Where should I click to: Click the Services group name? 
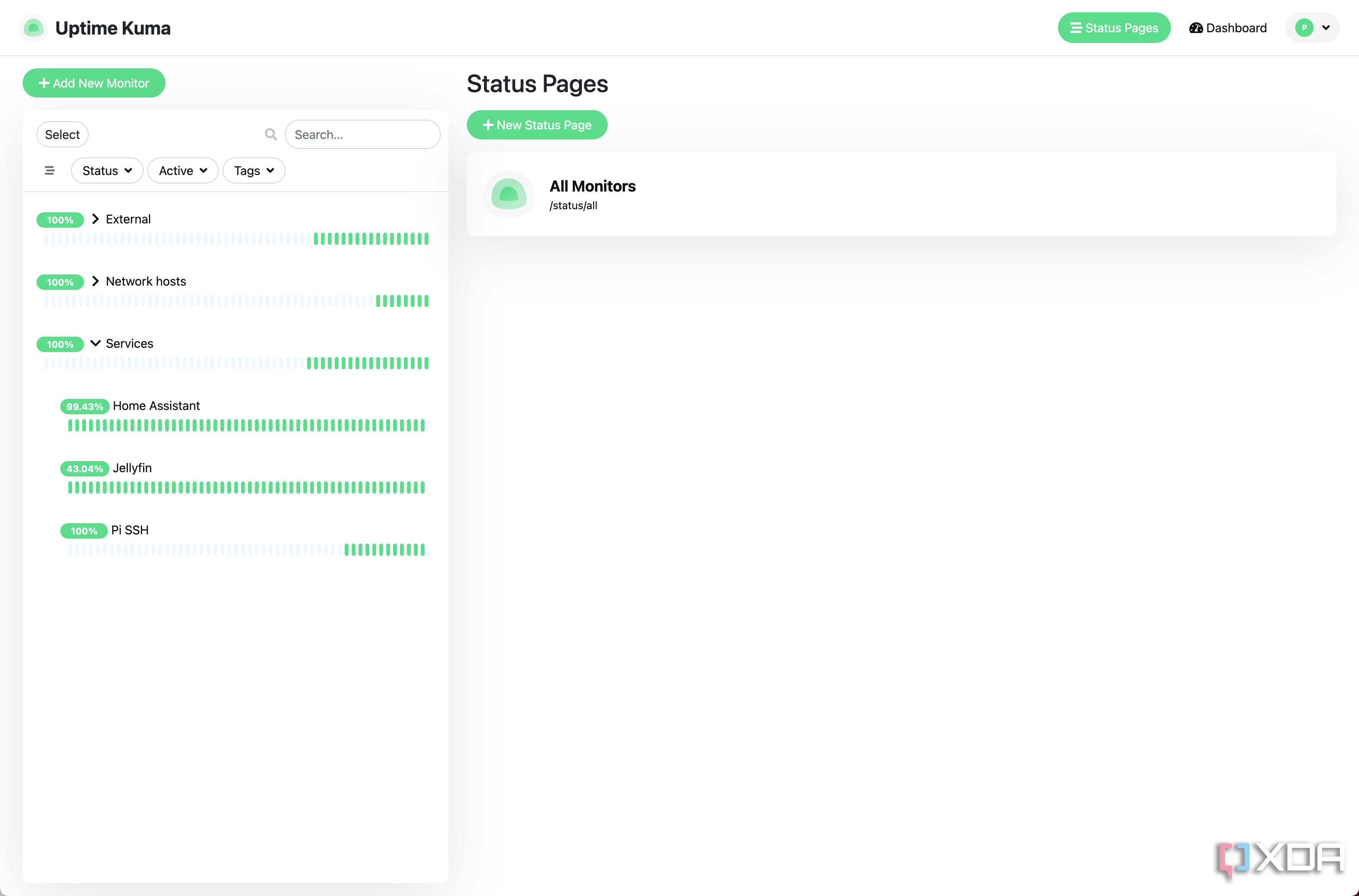[129, 344]
